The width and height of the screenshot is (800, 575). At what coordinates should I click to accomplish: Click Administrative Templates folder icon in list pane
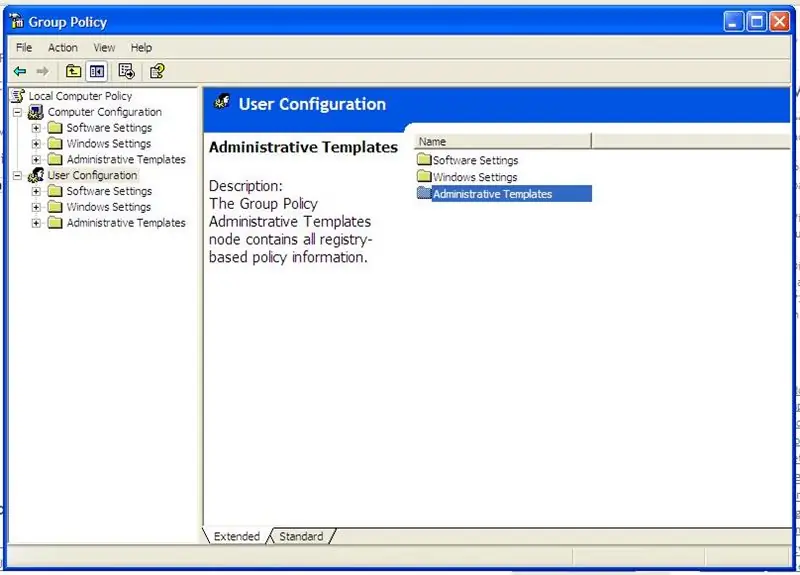(x=423, y=193)
